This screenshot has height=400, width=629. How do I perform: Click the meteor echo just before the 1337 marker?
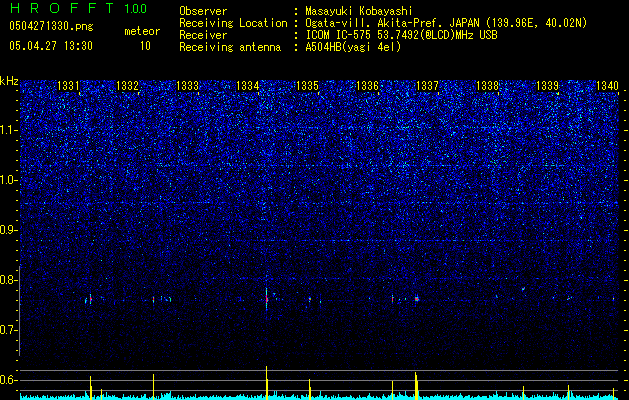(417, 298)
